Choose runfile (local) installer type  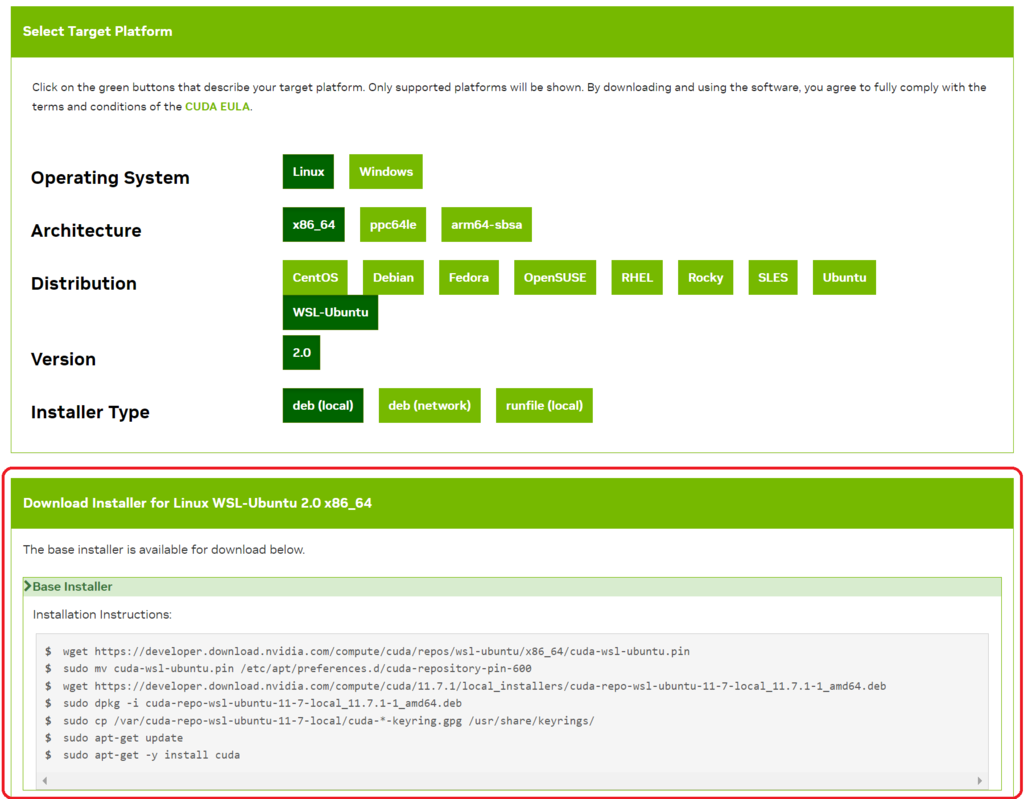(x=544, y=406)
